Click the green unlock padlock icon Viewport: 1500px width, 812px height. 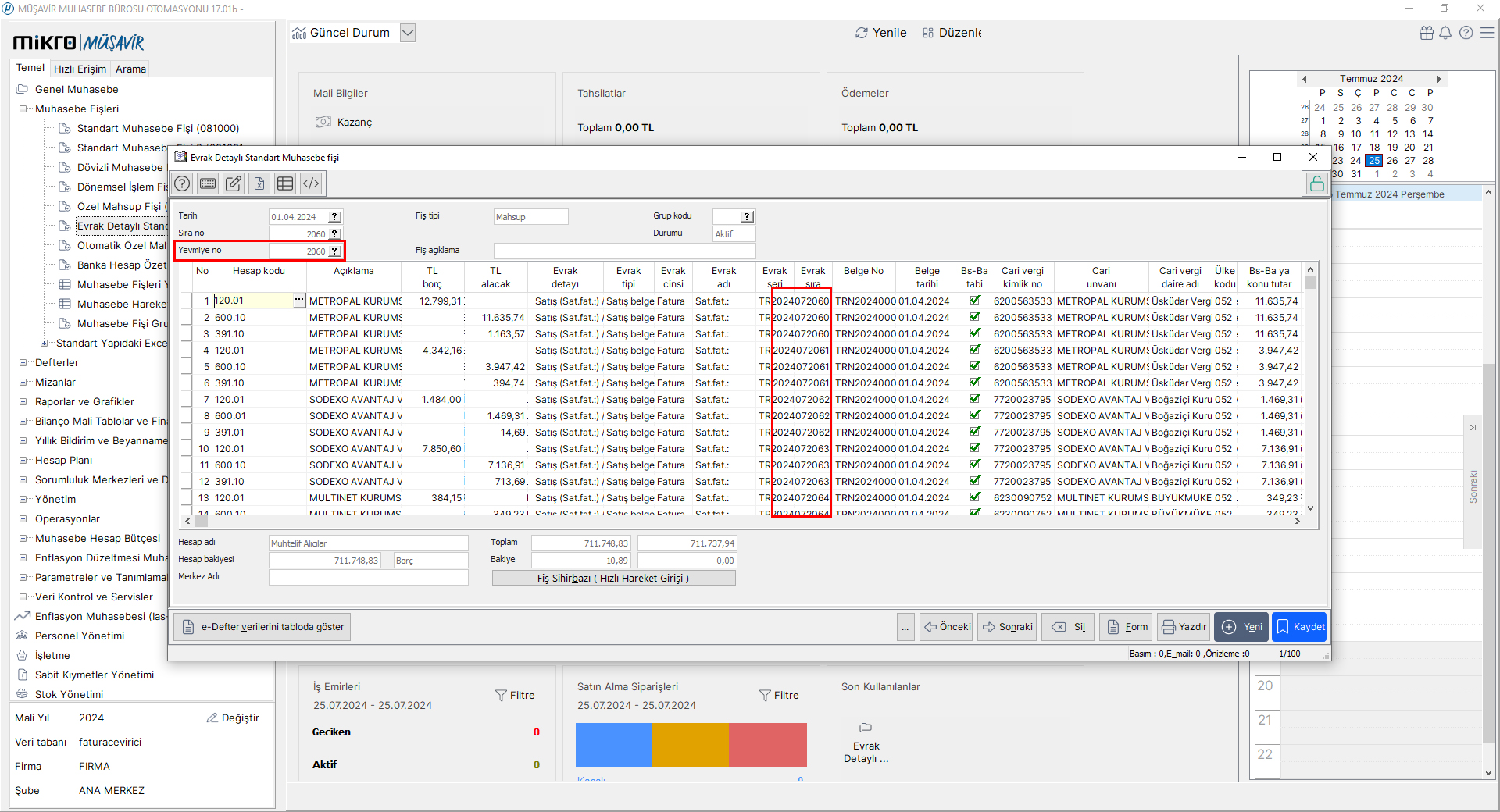pos(1316,183)
